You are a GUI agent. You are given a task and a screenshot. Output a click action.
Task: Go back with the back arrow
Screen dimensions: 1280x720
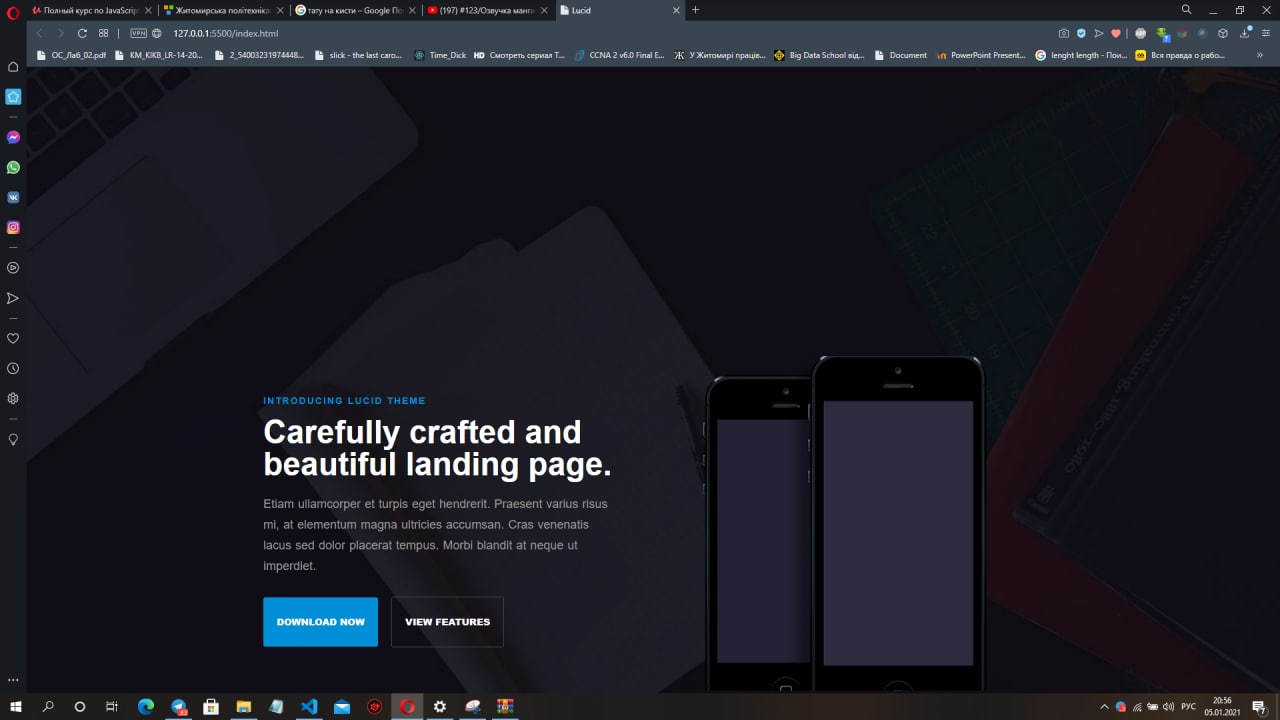[39, 33]
